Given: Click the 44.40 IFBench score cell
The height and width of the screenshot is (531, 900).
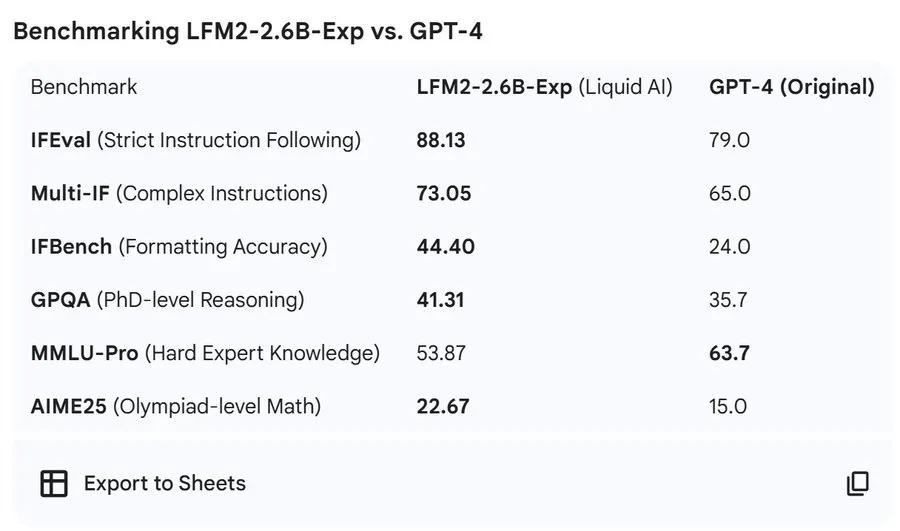Looking at the screenshot, I should point(445,247).
